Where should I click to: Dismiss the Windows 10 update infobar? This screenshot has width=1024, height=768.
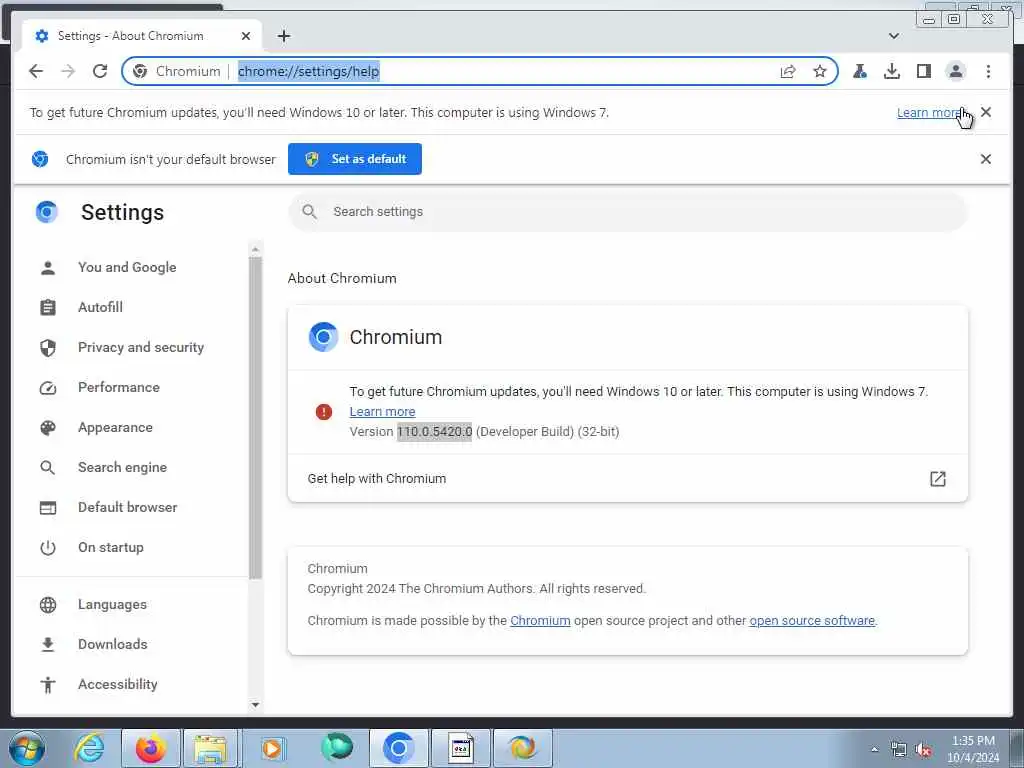[986, 112]
